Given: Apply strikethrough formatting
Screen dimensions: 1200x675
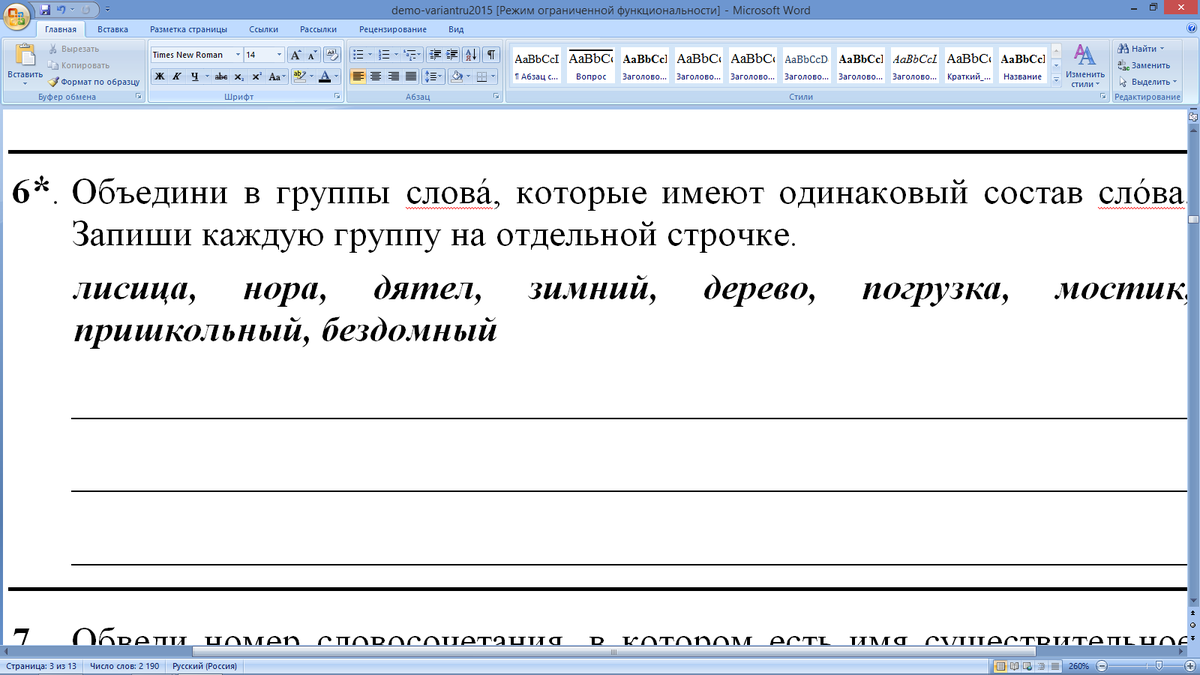Looking at the screenshot, I should [x=221, y=77].
